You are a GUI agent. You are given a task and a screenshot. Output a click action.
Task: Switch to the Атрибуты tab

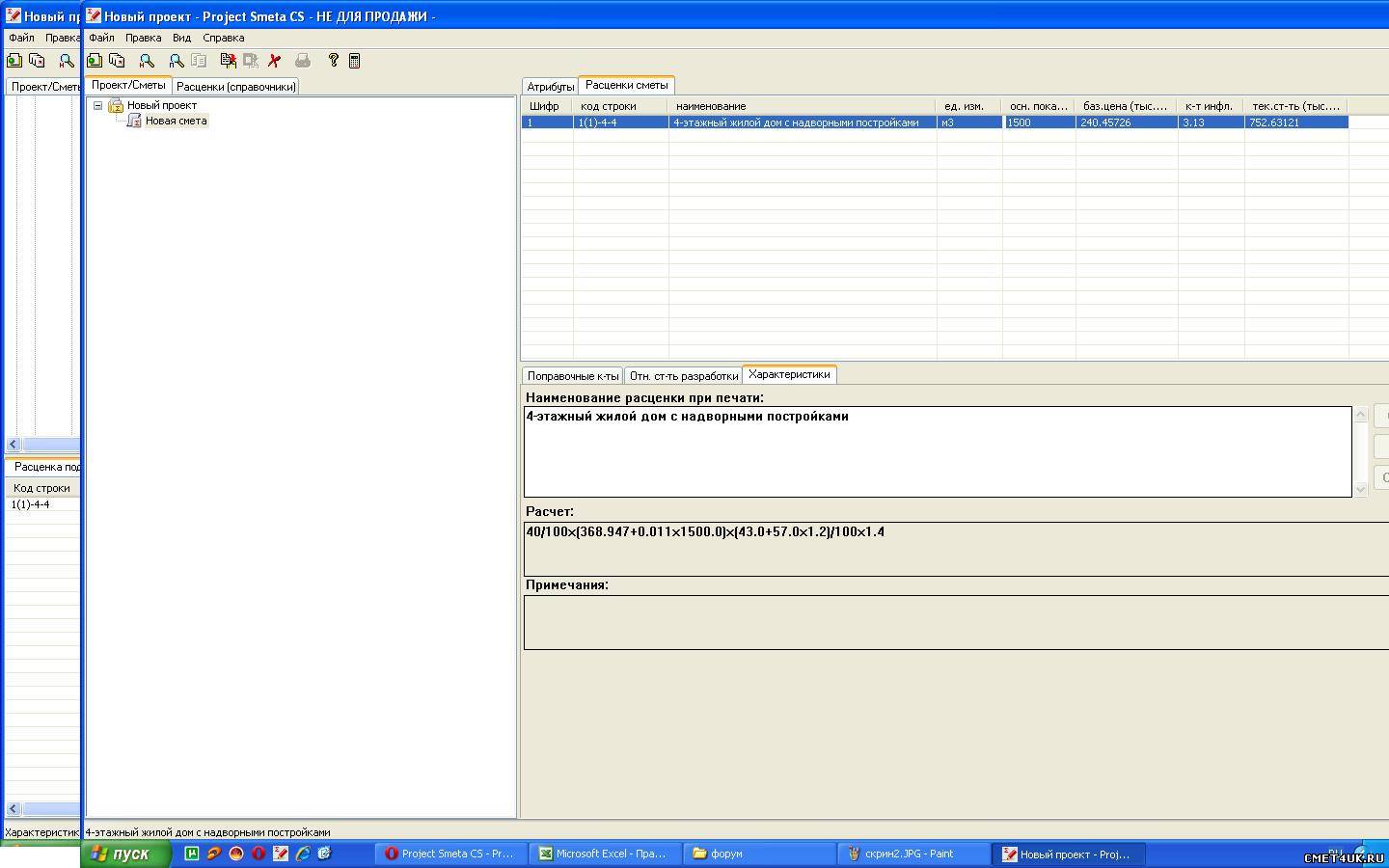[551, 86]
